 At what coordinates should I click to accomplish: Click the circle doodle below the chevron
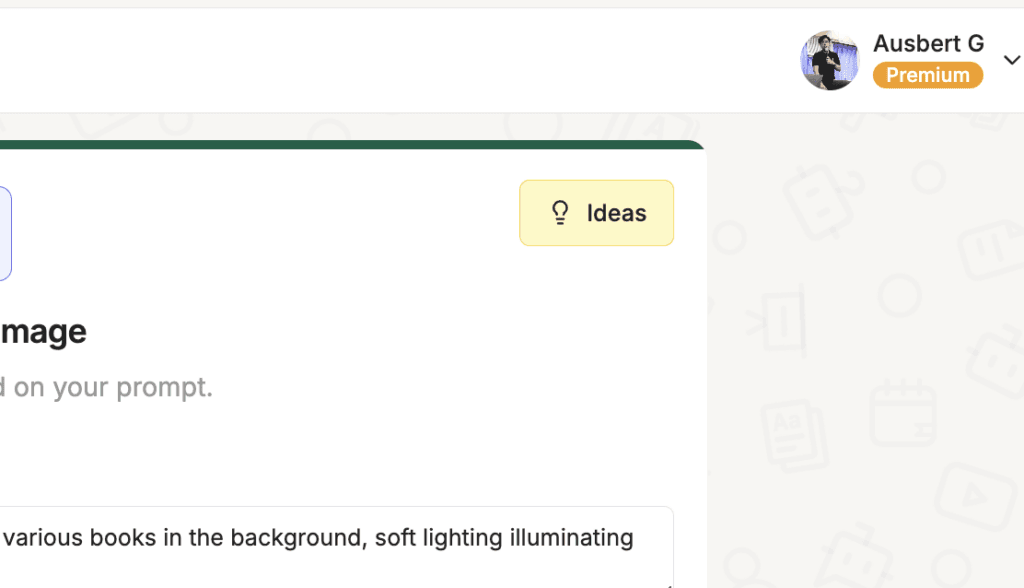pyautogui.click(x=928, y=176)
